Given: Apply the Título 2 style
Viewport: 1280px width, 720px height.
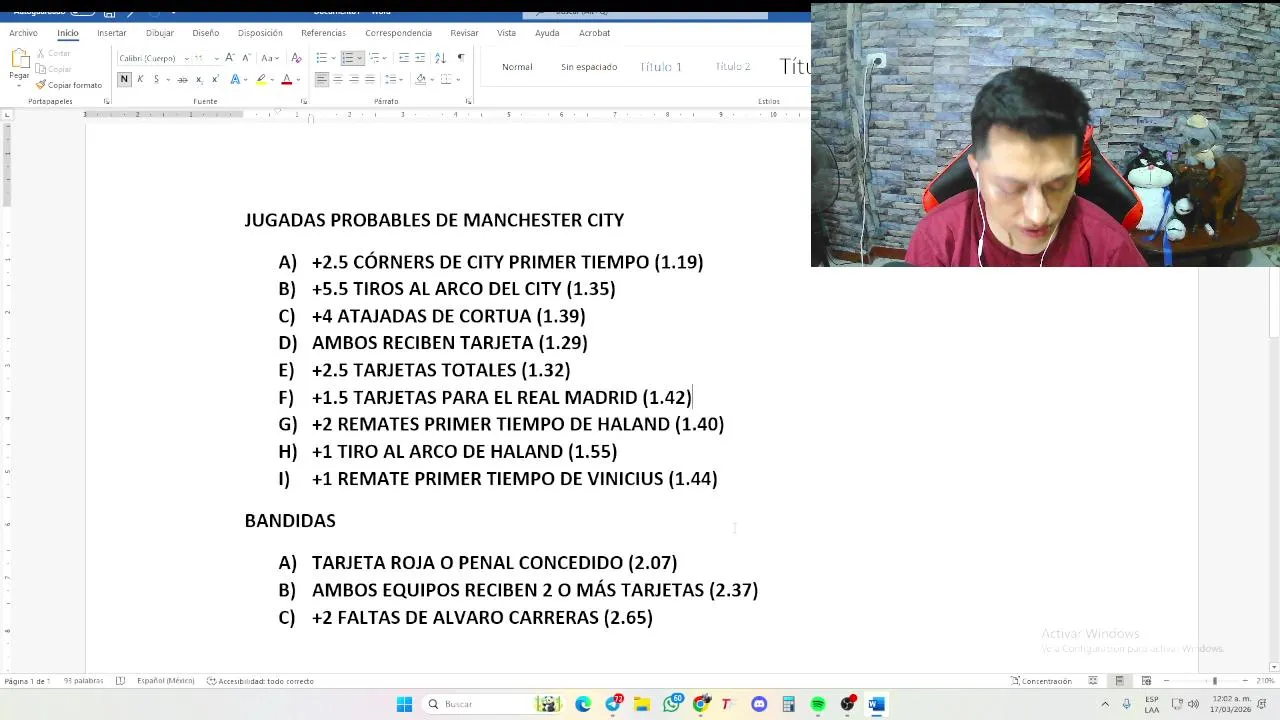Looking at the screenshot, I should tap(733, 67).
